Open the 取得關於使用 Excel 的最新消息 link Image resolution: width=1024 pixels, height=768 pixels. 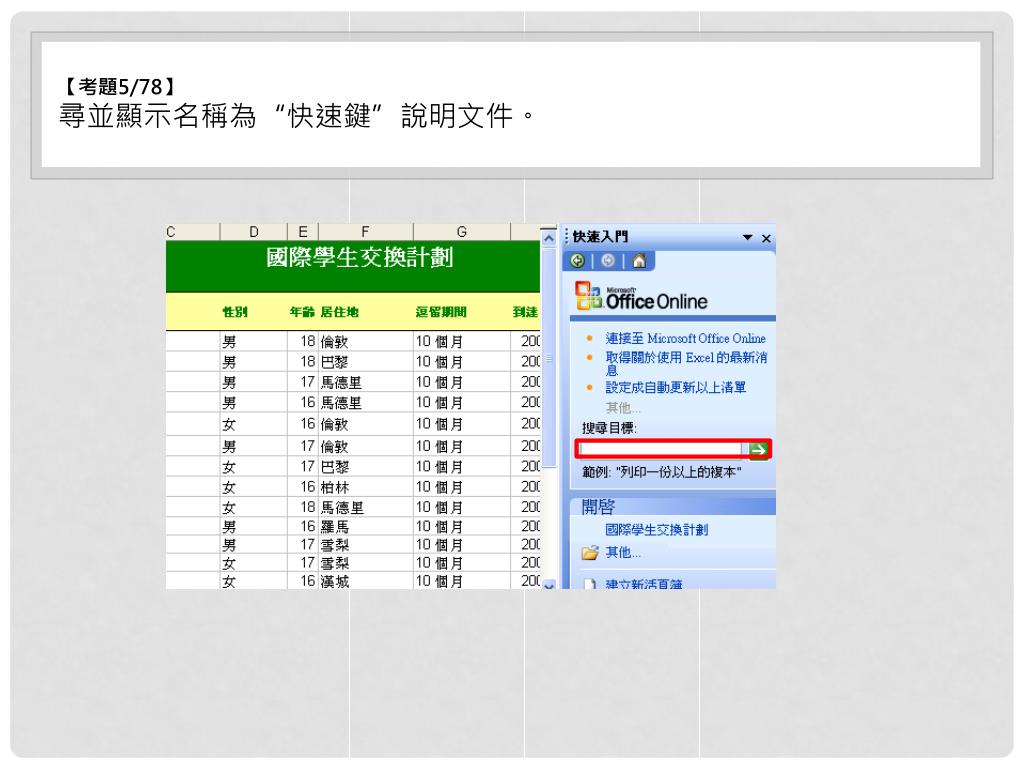click(686, 363)
